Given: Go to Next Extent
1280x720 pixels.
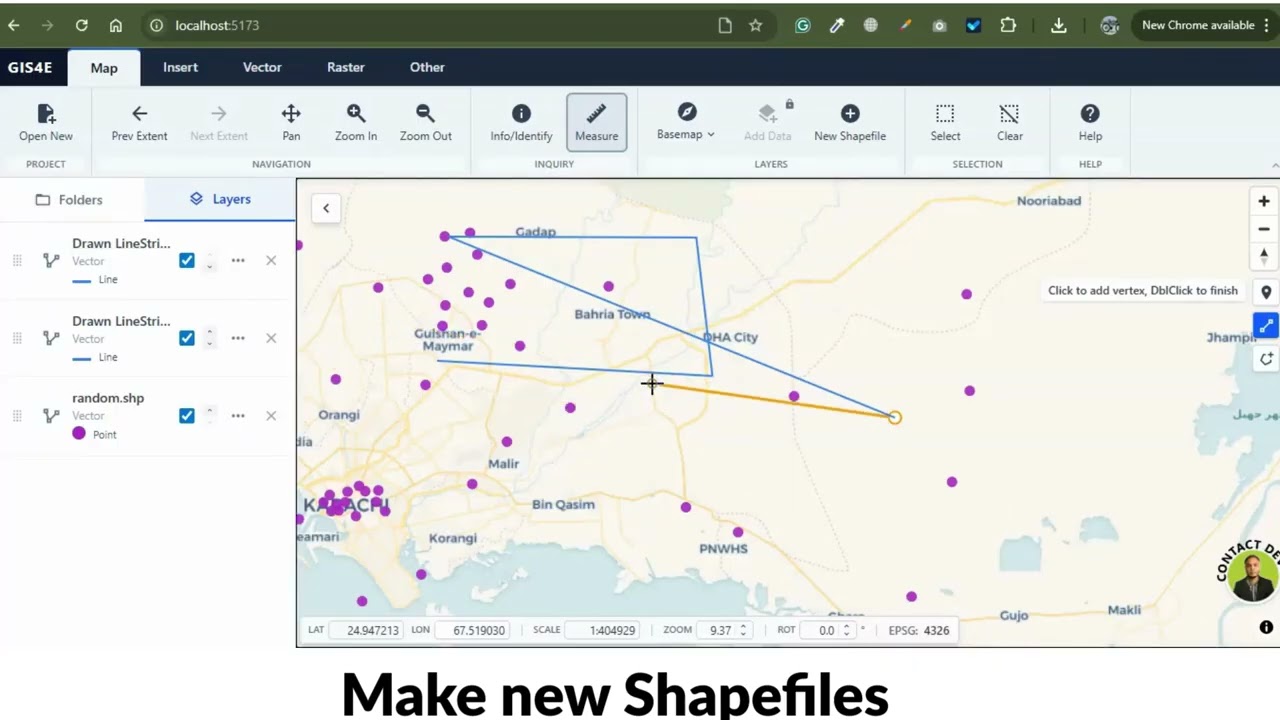Looking at the screenshot, I should [218, 123].
